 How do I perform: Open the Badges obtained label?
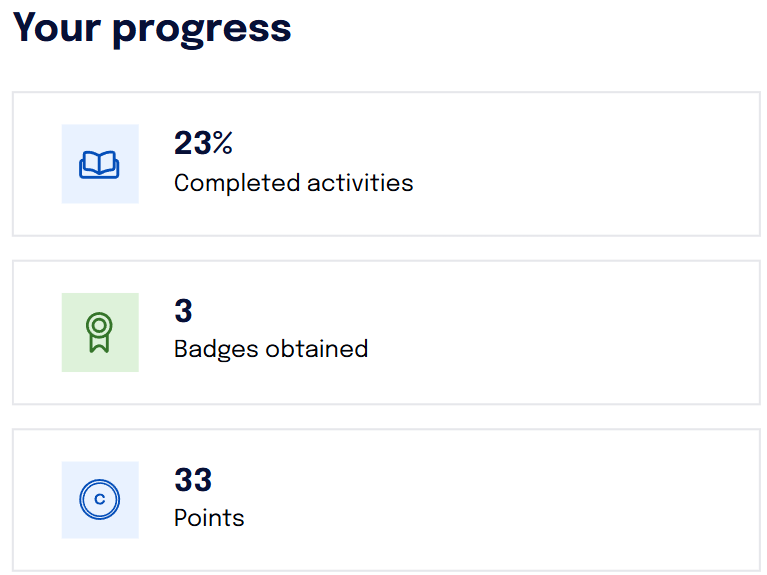(271, 349)
